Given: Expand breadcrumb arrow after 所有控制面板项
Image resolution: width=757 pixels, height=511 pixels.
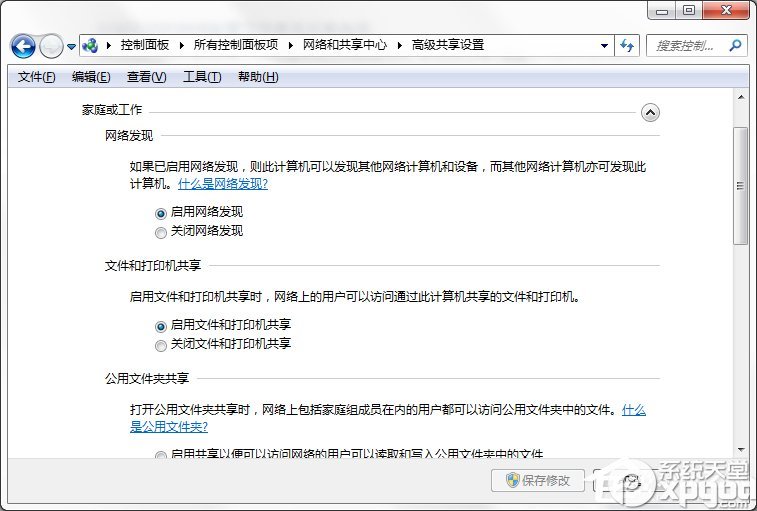Looking at the screenshot, I should click(291, 45).
